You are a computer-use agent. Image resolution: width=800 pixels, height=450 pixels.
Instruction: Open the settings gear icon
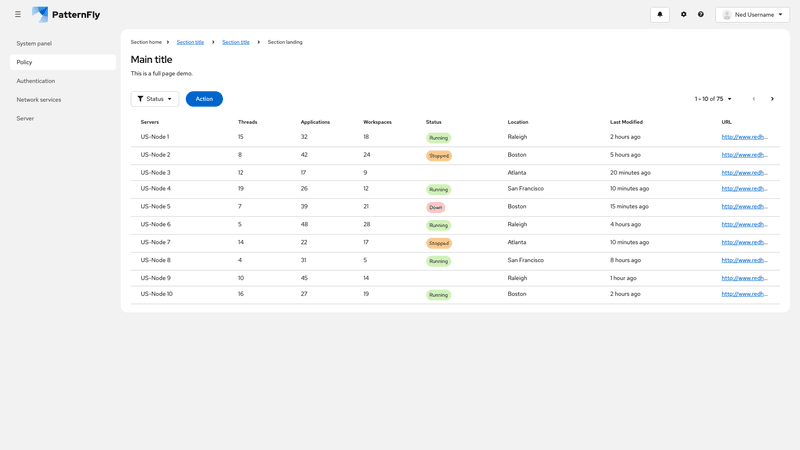pyautogui.click(x=684, y=15)
